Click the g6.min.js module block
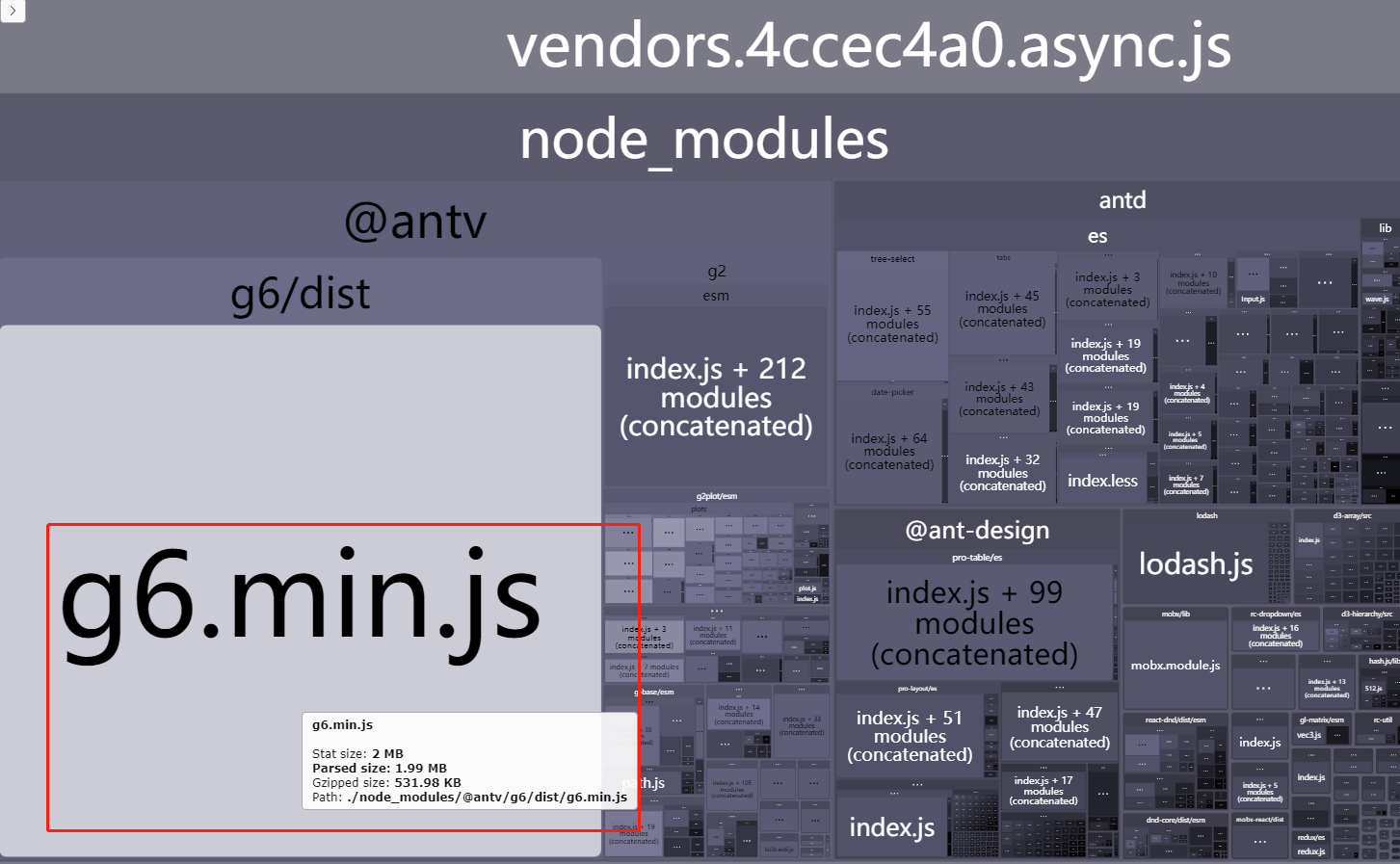 point(301,590)
